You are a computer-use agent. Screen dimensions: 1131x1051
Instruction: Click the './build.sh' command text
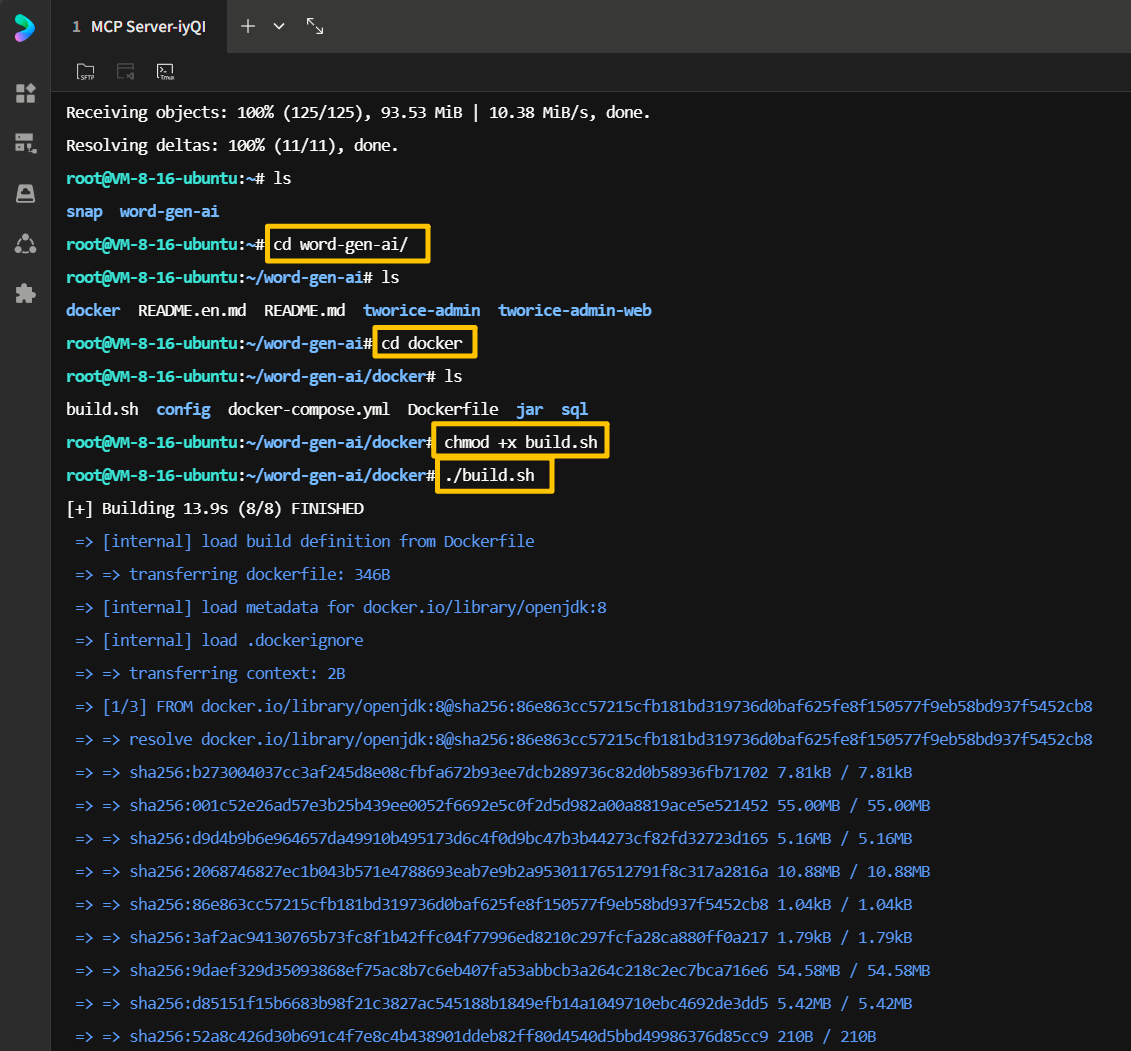pos(490,475)
